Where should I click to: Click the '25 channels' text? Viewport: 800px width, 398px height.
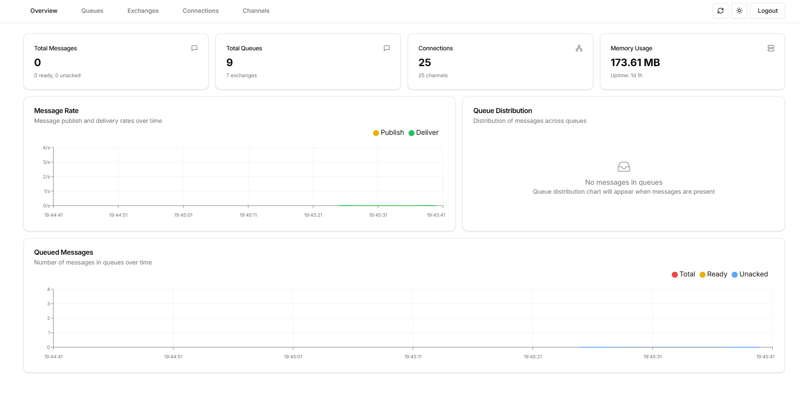(x=433, y=76)
